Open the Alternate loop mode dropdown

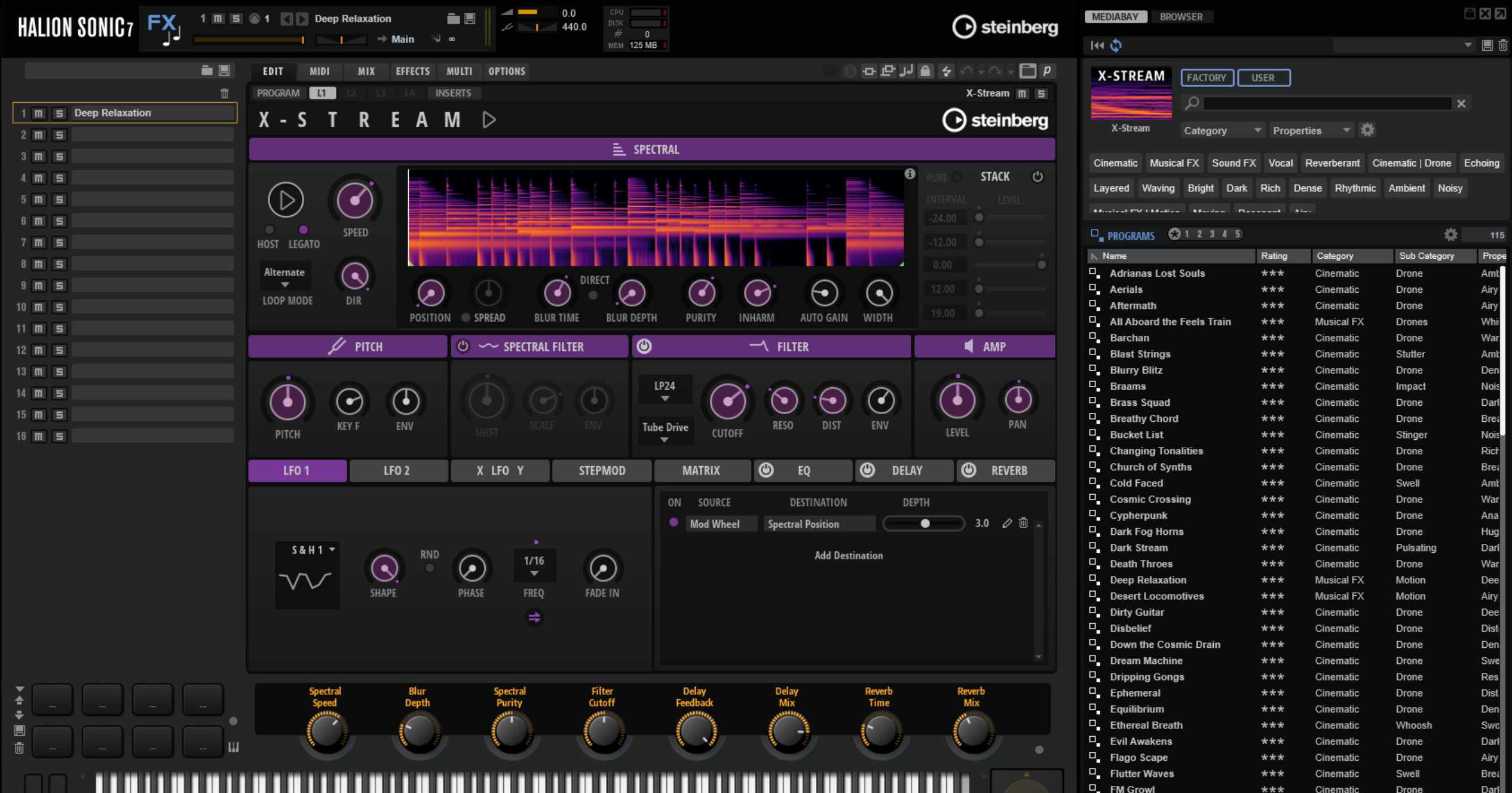tap(284, 276)
